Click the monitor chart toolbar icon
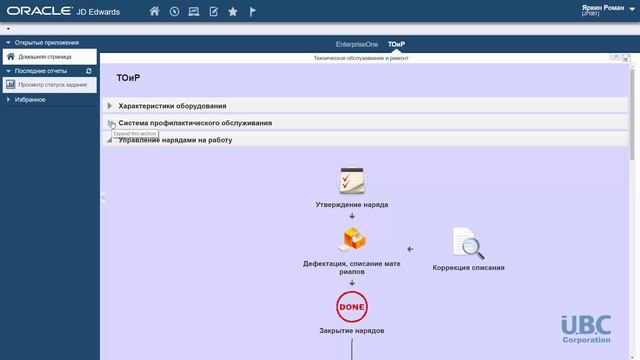 point(194,12)
